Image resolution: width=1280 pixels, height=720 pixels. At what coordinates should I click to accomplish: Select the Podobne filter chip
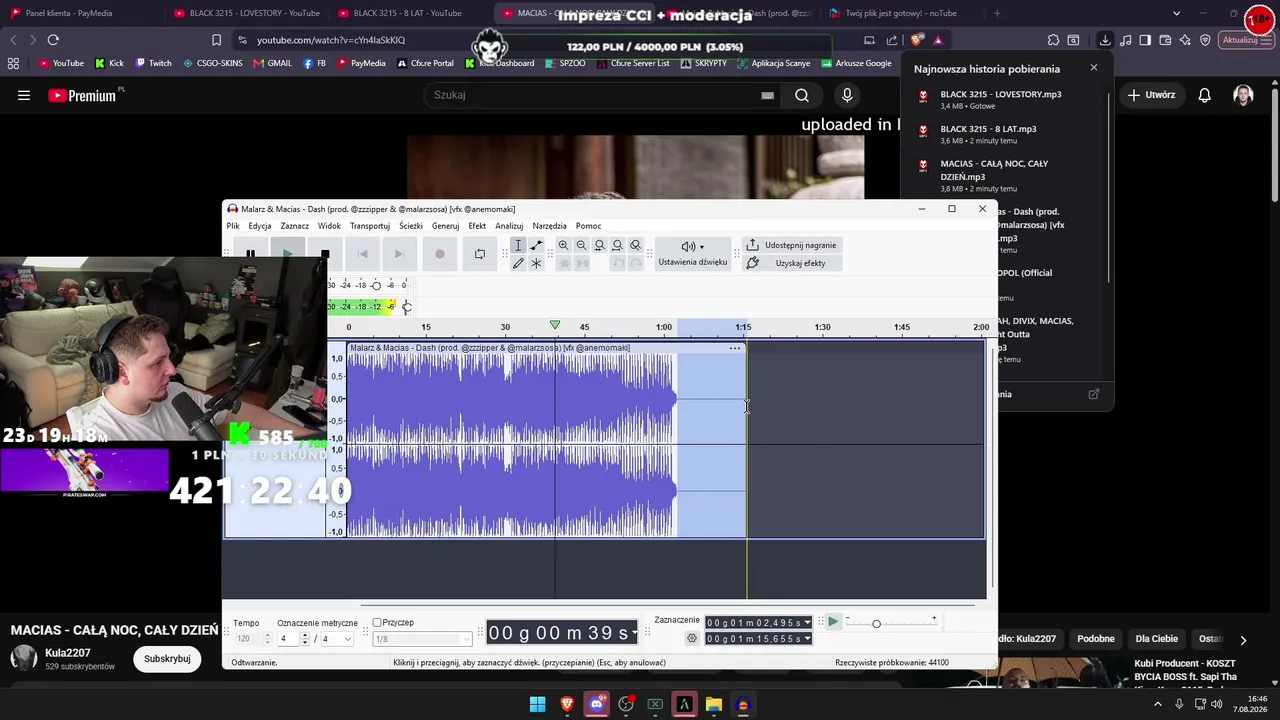pyautogui.click(x=1096, y=639)
